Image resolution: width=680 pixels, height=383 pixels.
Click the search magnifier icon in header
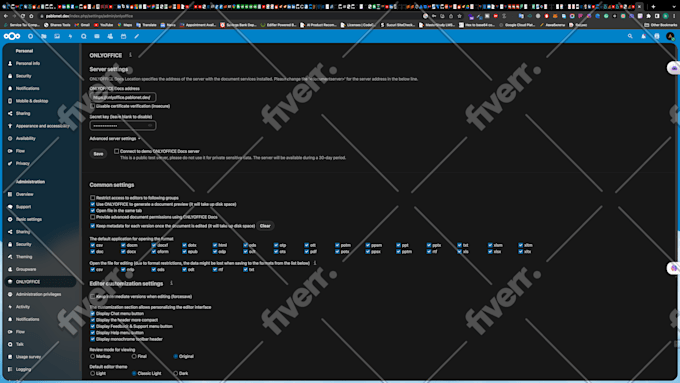point(630,36)
